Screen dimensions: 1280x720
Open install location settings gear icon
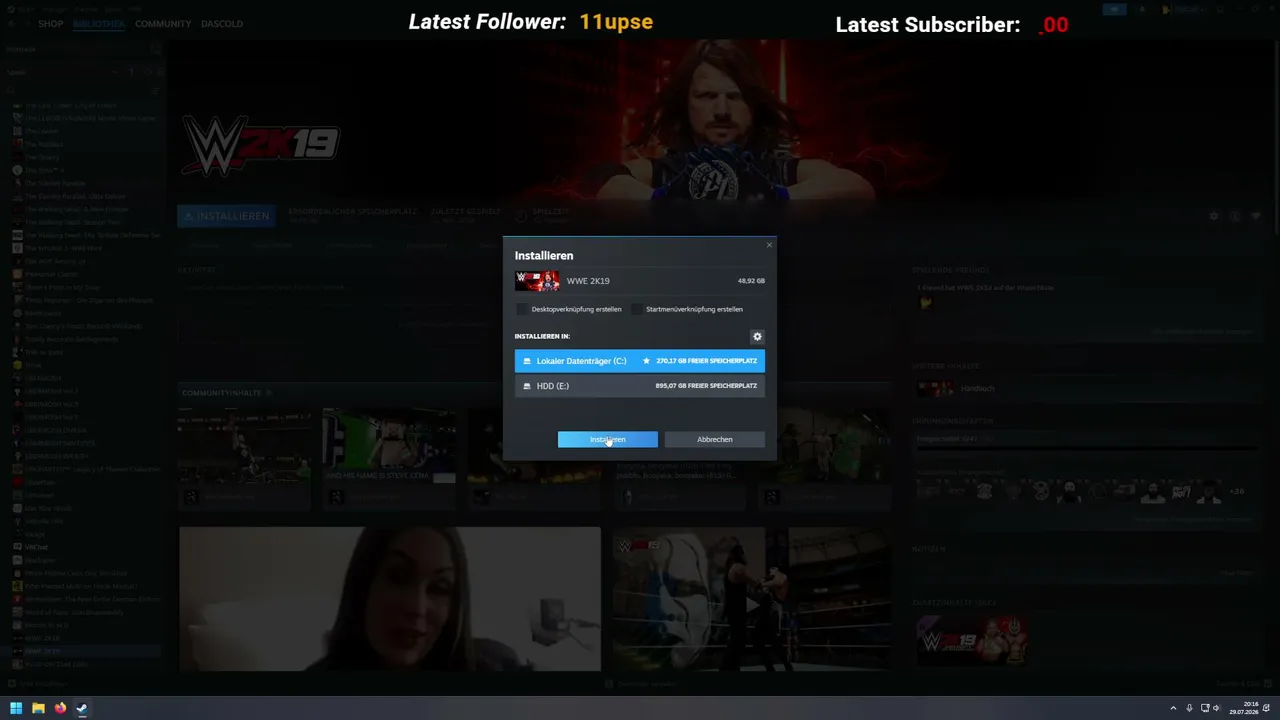click(x=757, y=337)
